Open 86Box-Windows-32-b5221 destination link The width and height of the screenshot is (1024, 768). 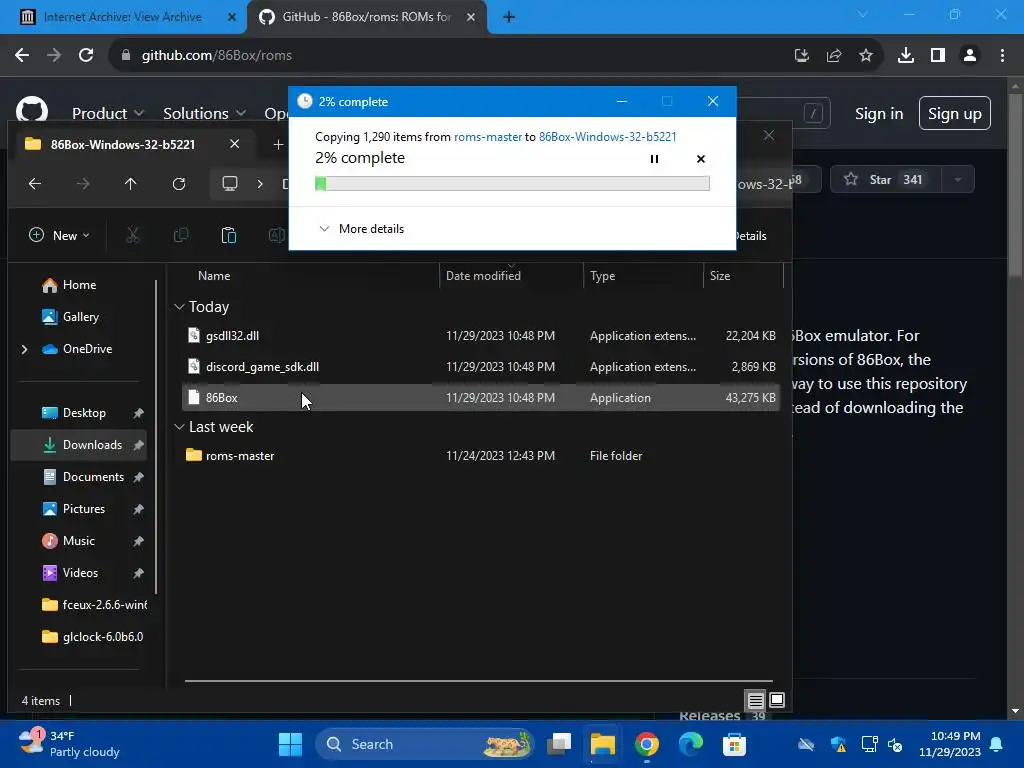[x=607, y=136]
